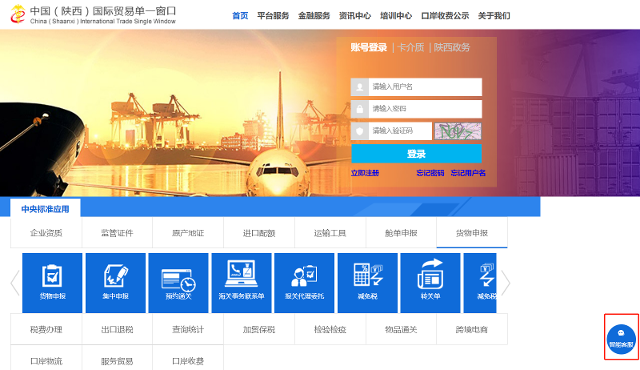640x370 pixels.
Task: Click the blue 登录 button
Action: coord(416,154)
